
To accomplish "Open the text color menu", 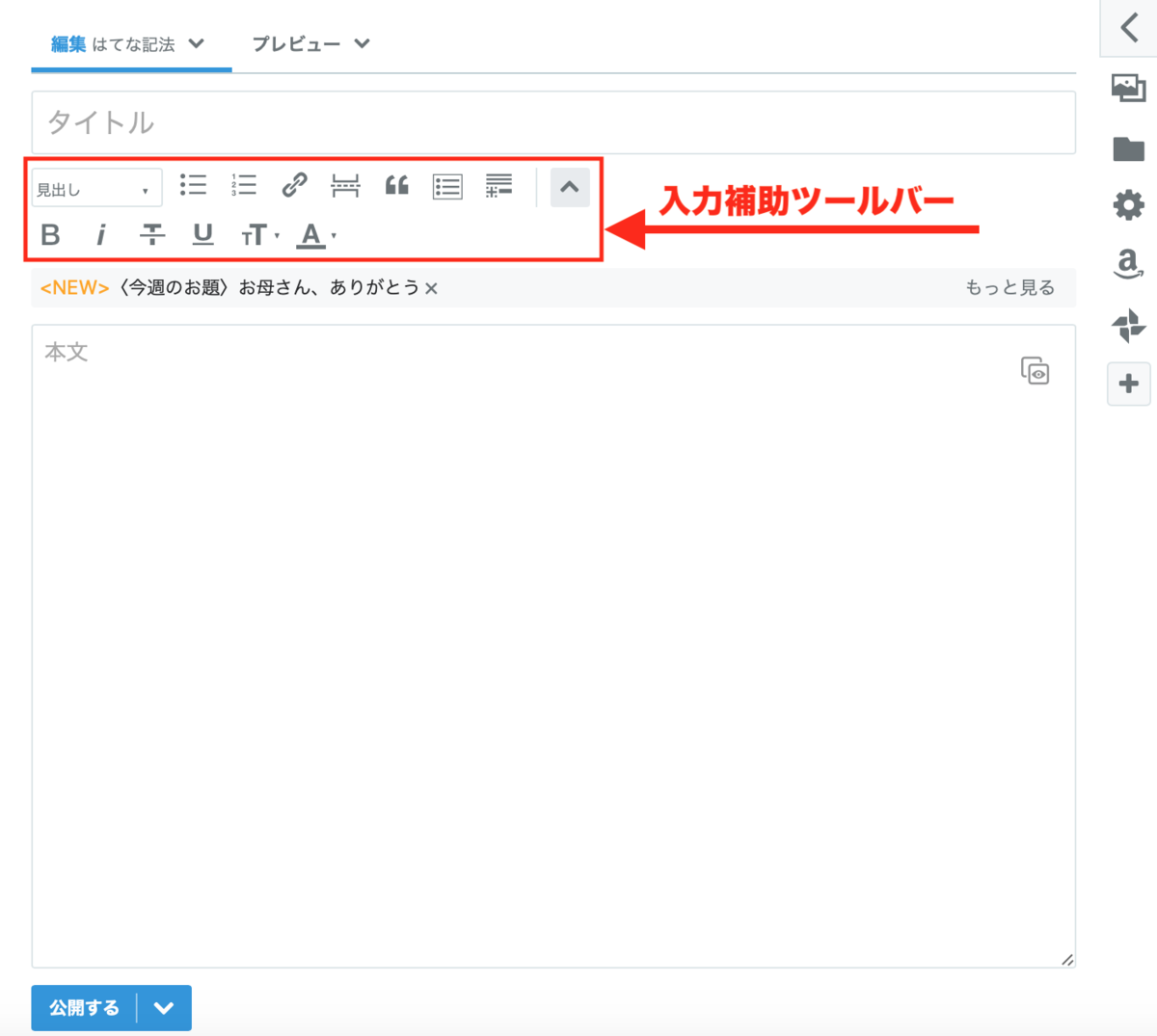I will pos(315,235).
